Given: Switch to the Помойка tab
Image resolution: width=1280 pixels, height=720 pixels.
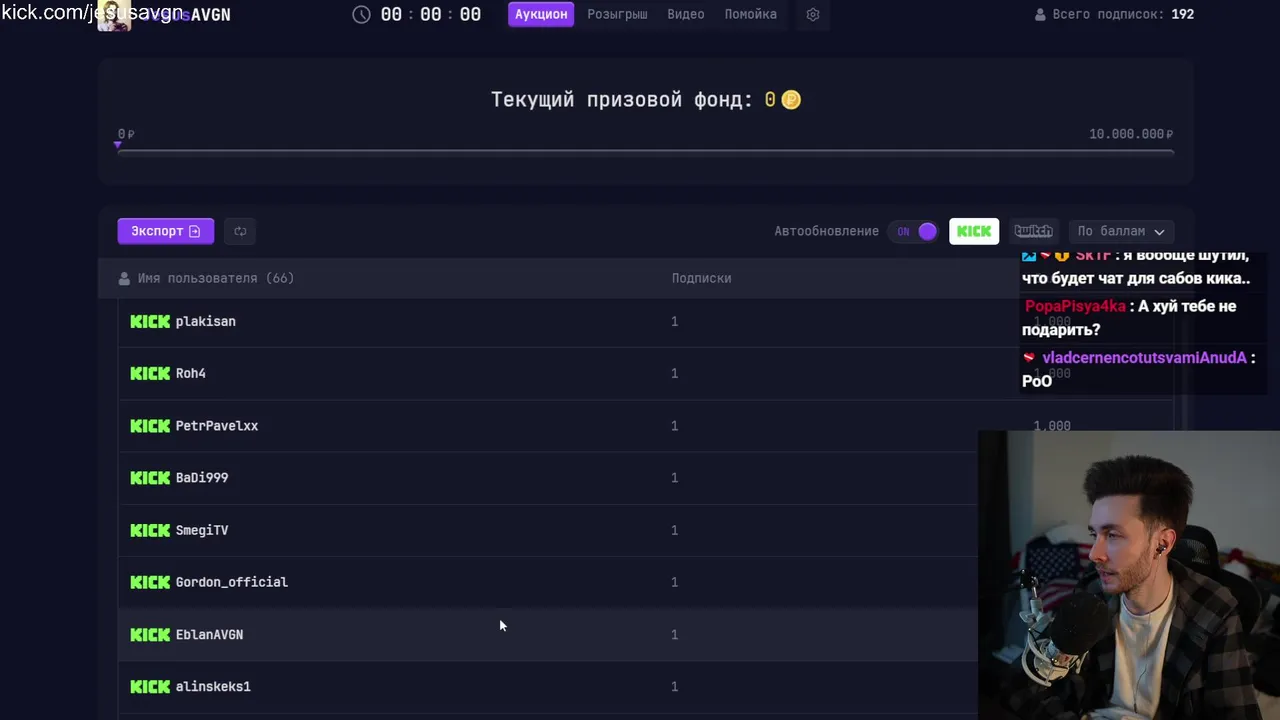Looking at the screenshot, I should tap(751, 14).
